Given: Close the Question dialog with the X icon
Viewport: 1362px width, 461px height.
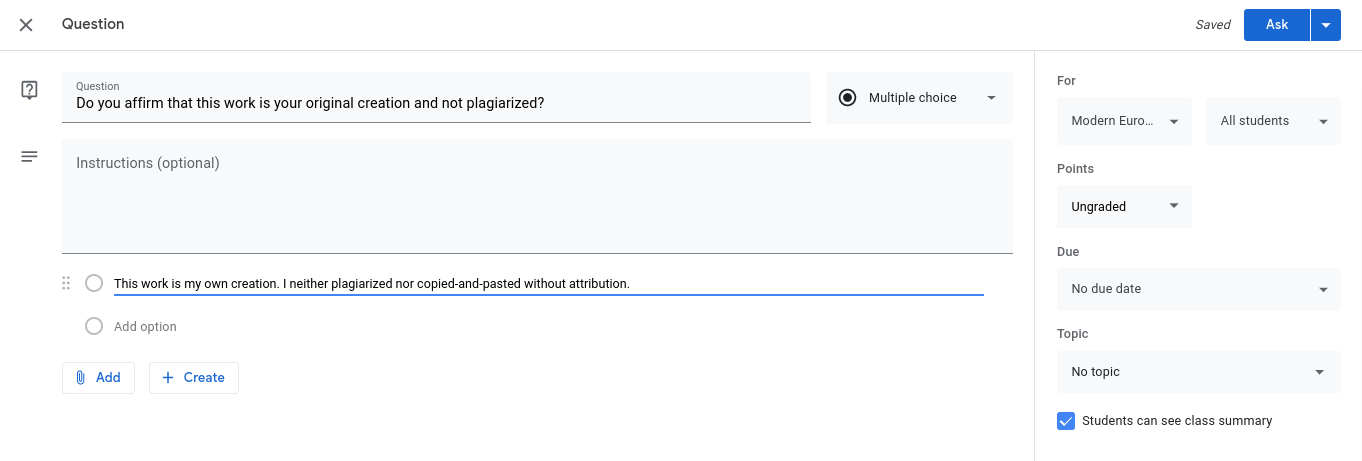Looking at the screenshot, I should [x=26, y=25].
